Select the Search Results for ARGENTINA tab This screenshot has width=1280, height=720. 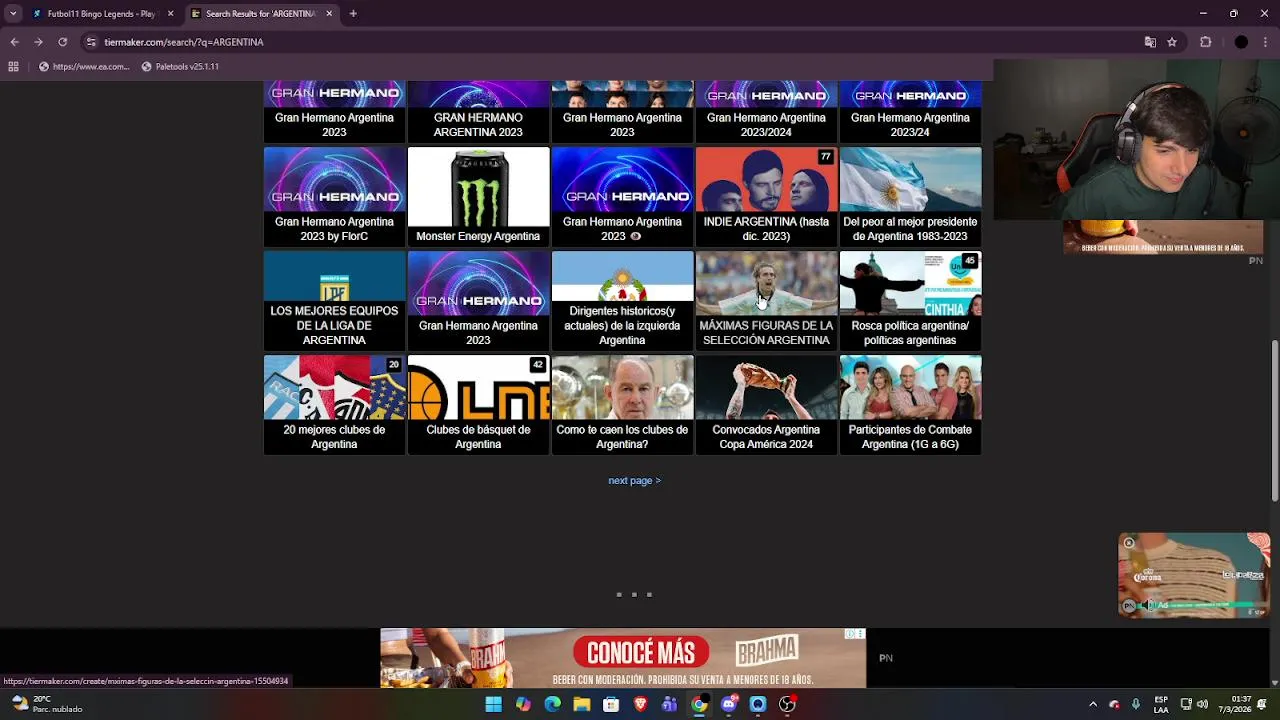click(x=260, y=14)
